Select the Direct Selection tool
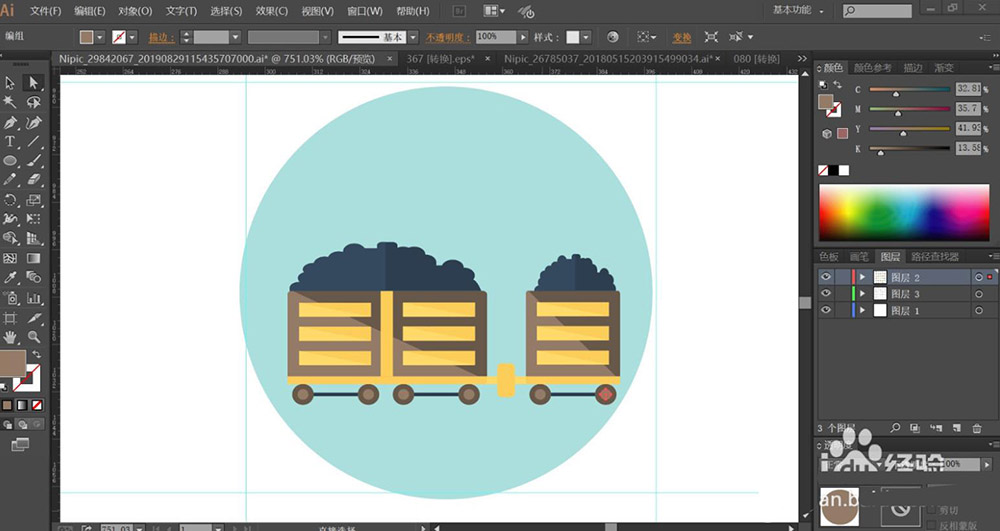 33,83
